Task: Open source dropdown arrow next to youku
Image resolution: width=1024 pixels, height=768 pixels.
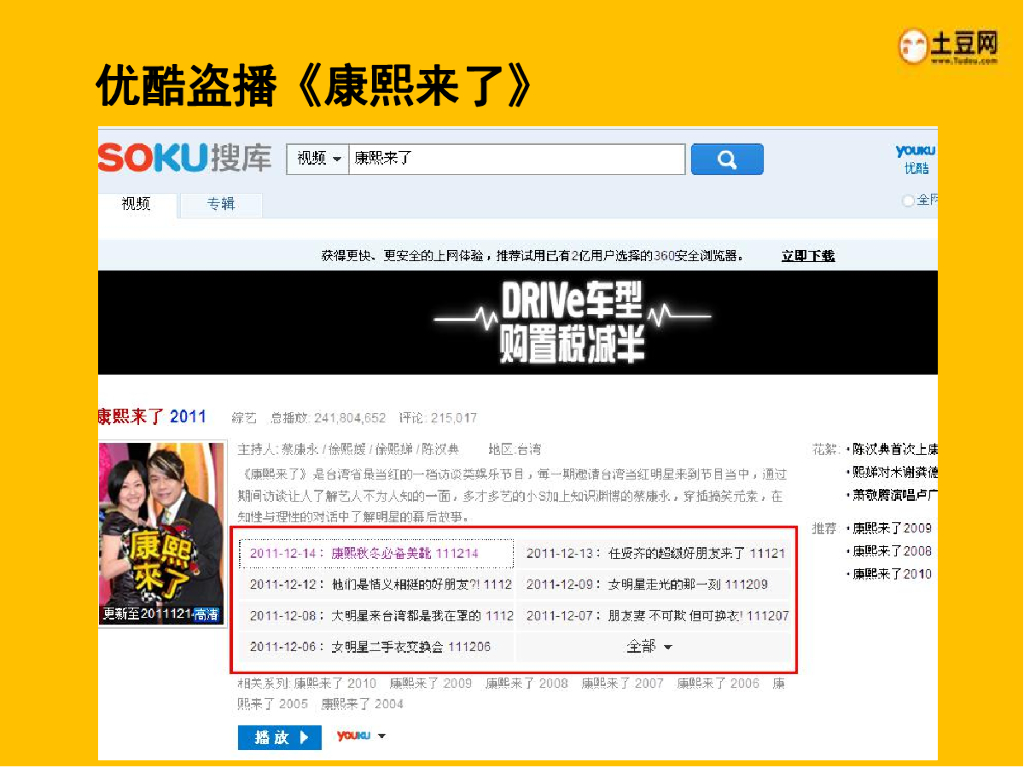Action: point(381,737)
